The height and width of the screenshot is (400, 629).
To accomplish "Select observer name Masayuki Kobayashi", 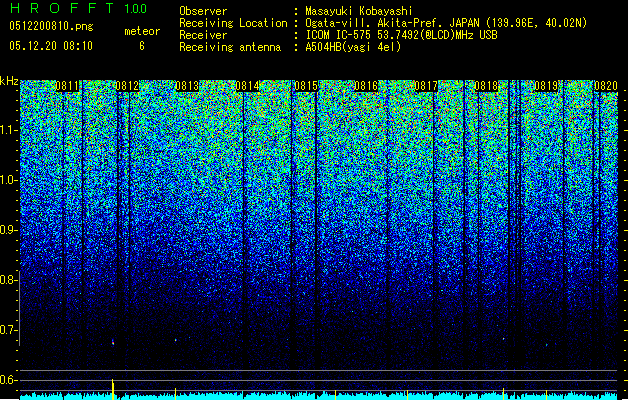I will (x=359, y=11).
